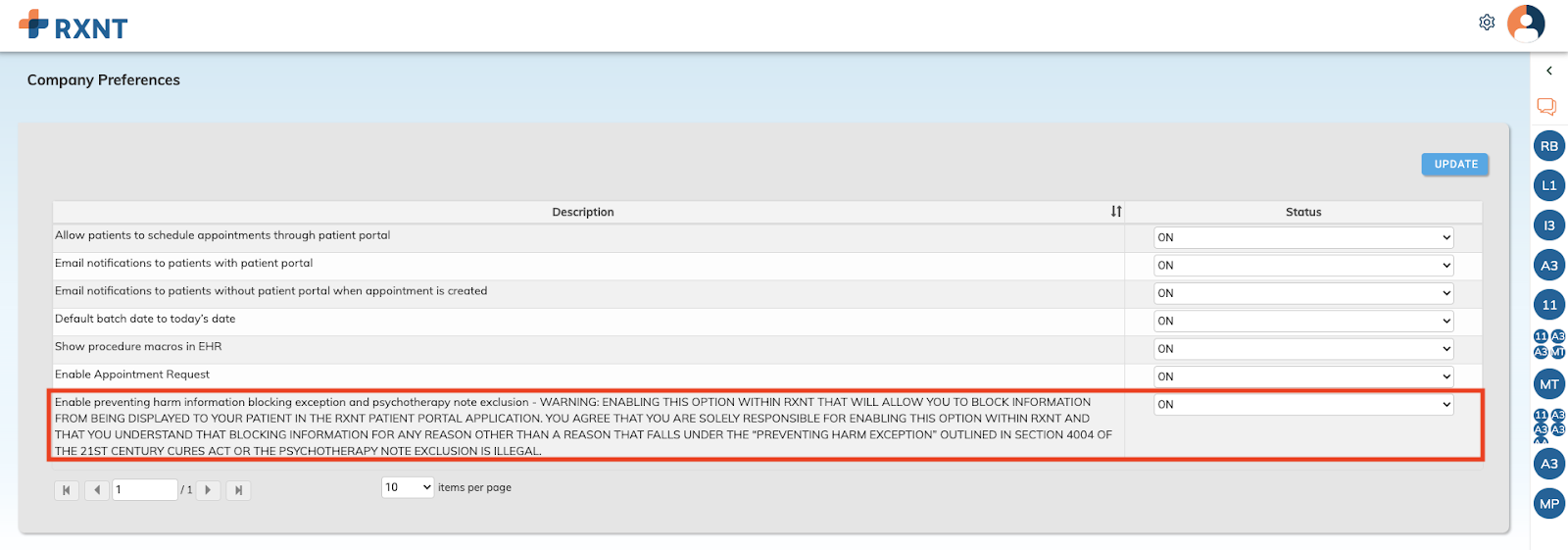Open Enable Appointment Request status dropdown
Image resolution: width=1568 pixels, height=550 pixels.
click(1303, 376)
